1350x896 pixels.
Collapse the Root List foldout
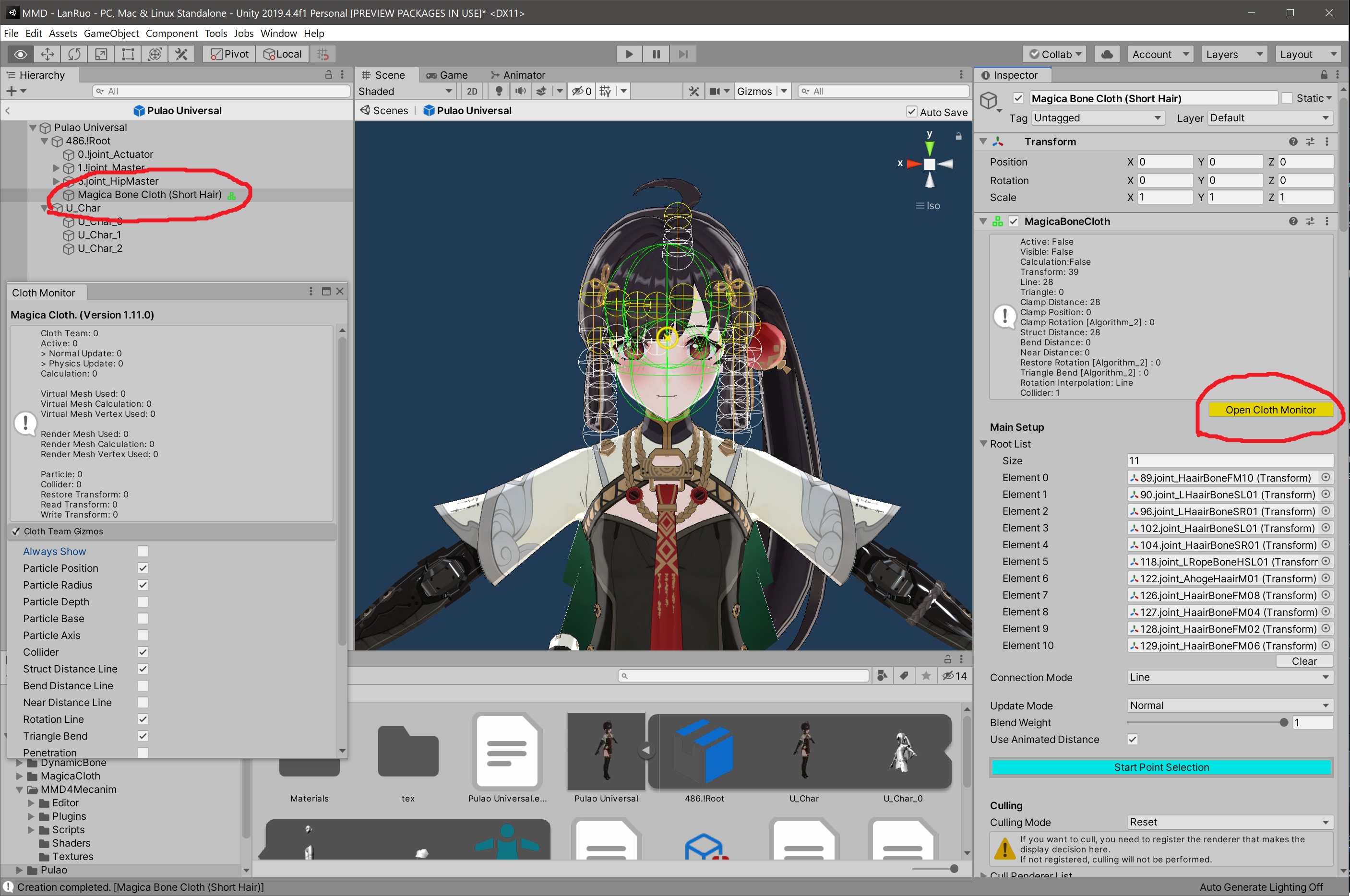[x=984, y=444]
